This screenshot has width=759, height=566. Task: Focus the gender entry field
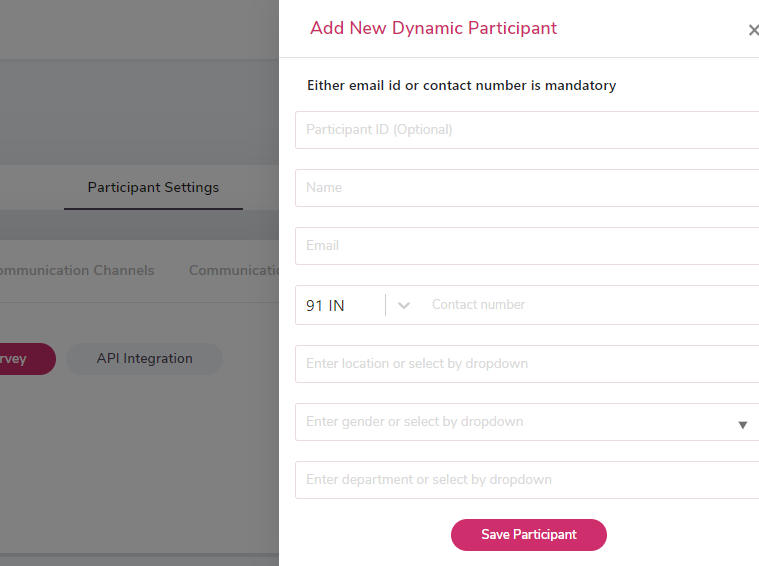tap(510, 422)
